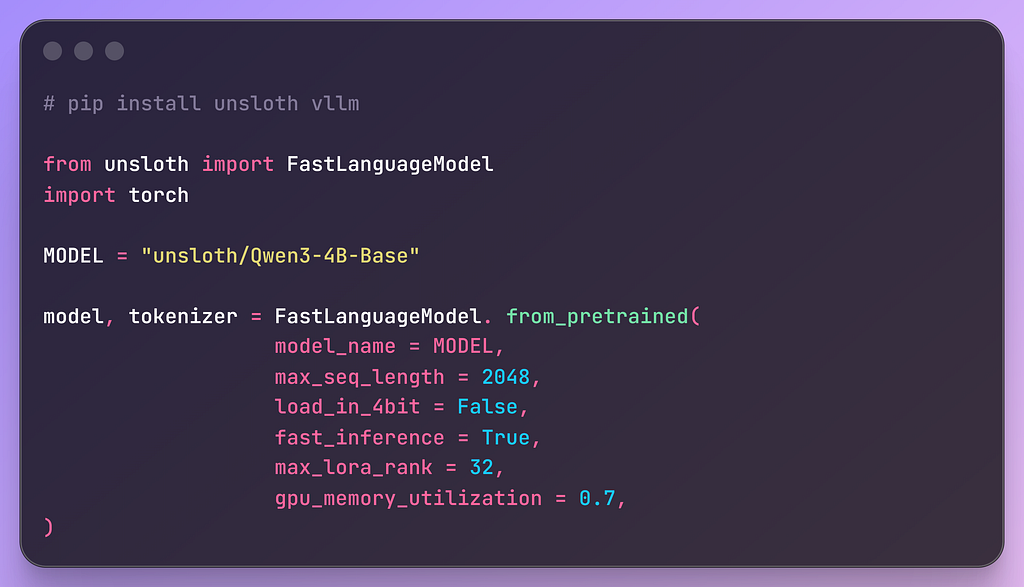Click the closing parenthesis on last line

point(48,527)
